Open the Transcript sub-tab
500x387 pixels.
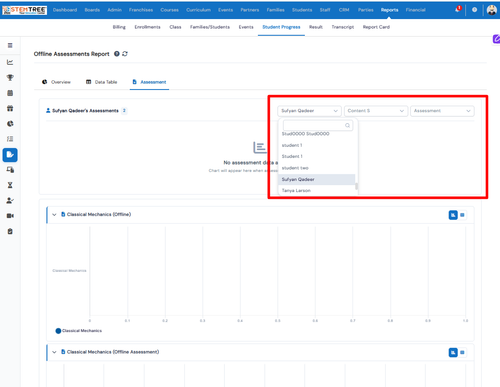click(x=342, y=27)
